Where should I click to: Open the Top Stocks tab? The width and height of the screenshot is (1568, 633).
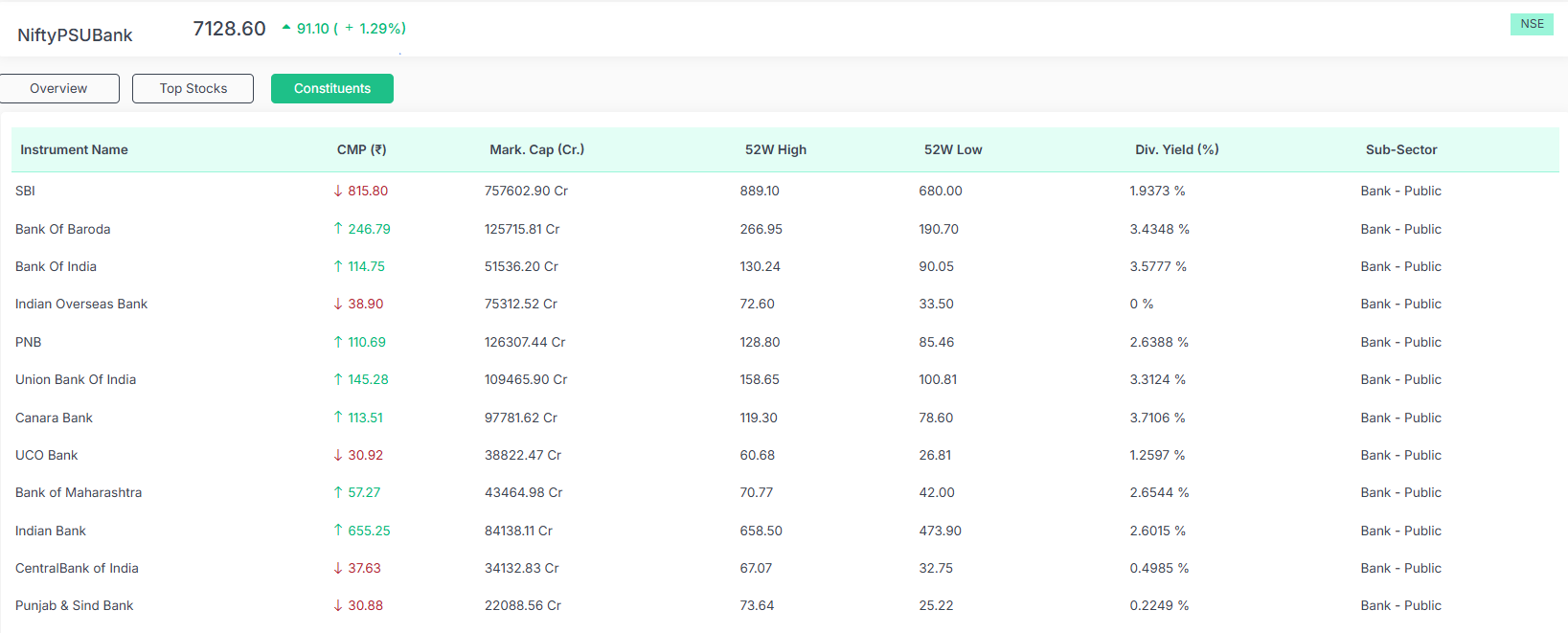[x=193, y=88]
